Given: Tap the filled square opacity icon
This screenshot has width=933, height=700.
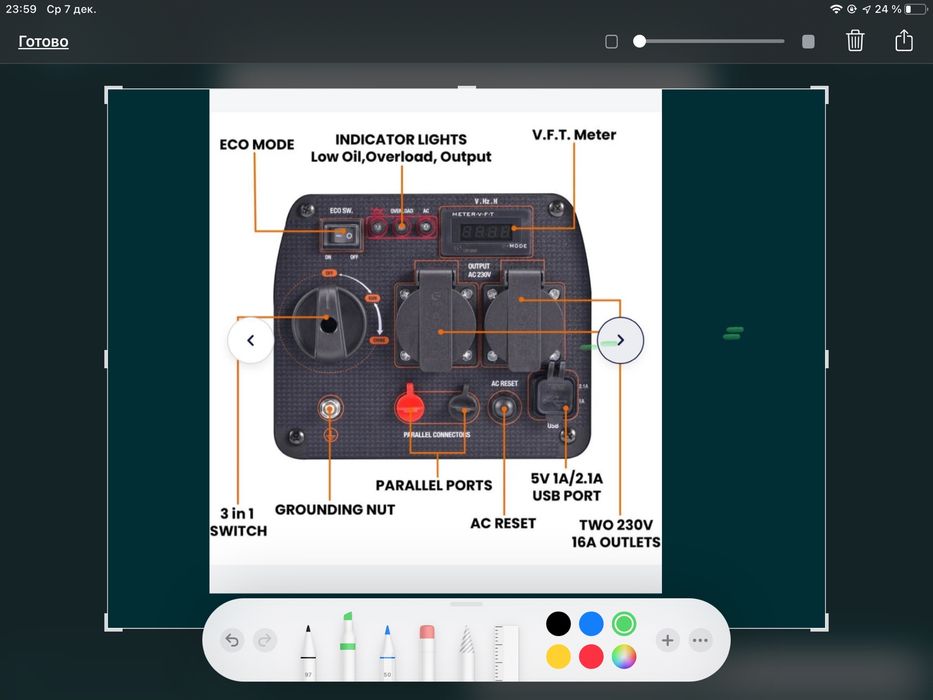Looking at the screenshot, I should pyautogui.click(x=808, y=42).
